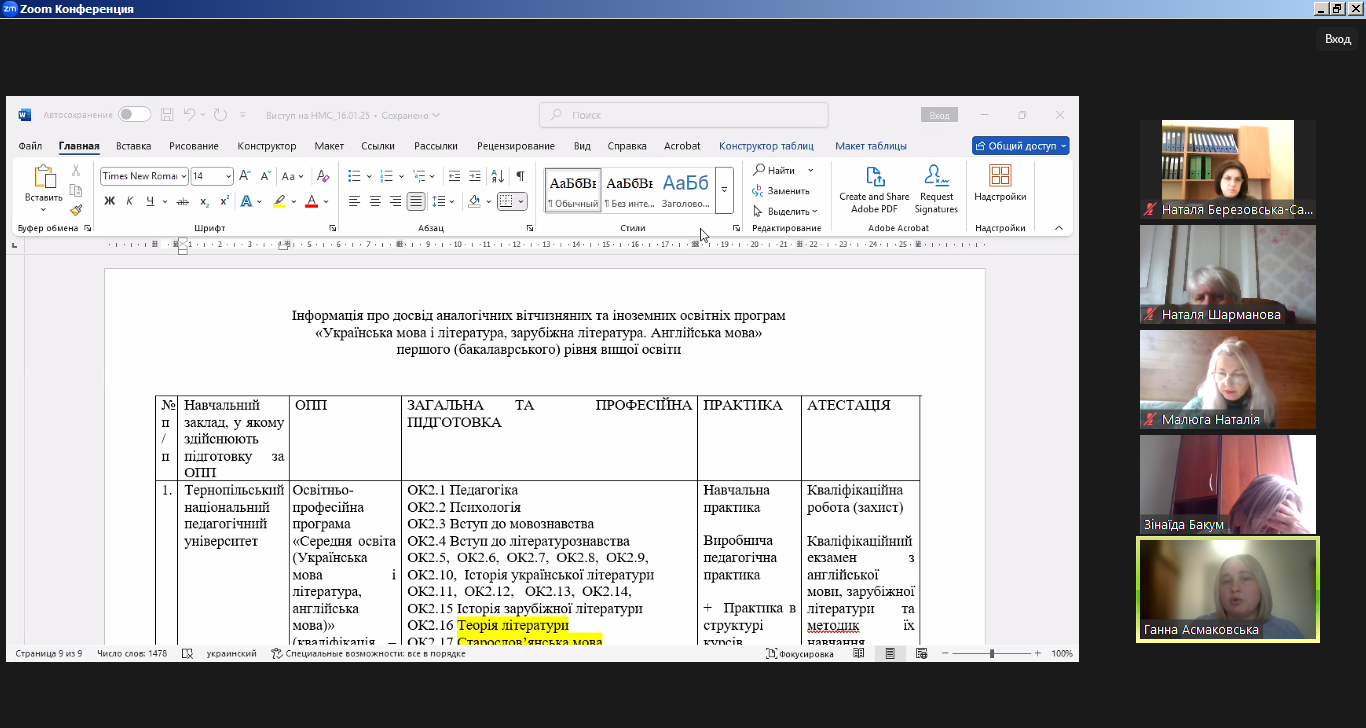
Task: Switch to the Вставка tab
Action: (134, 146)
